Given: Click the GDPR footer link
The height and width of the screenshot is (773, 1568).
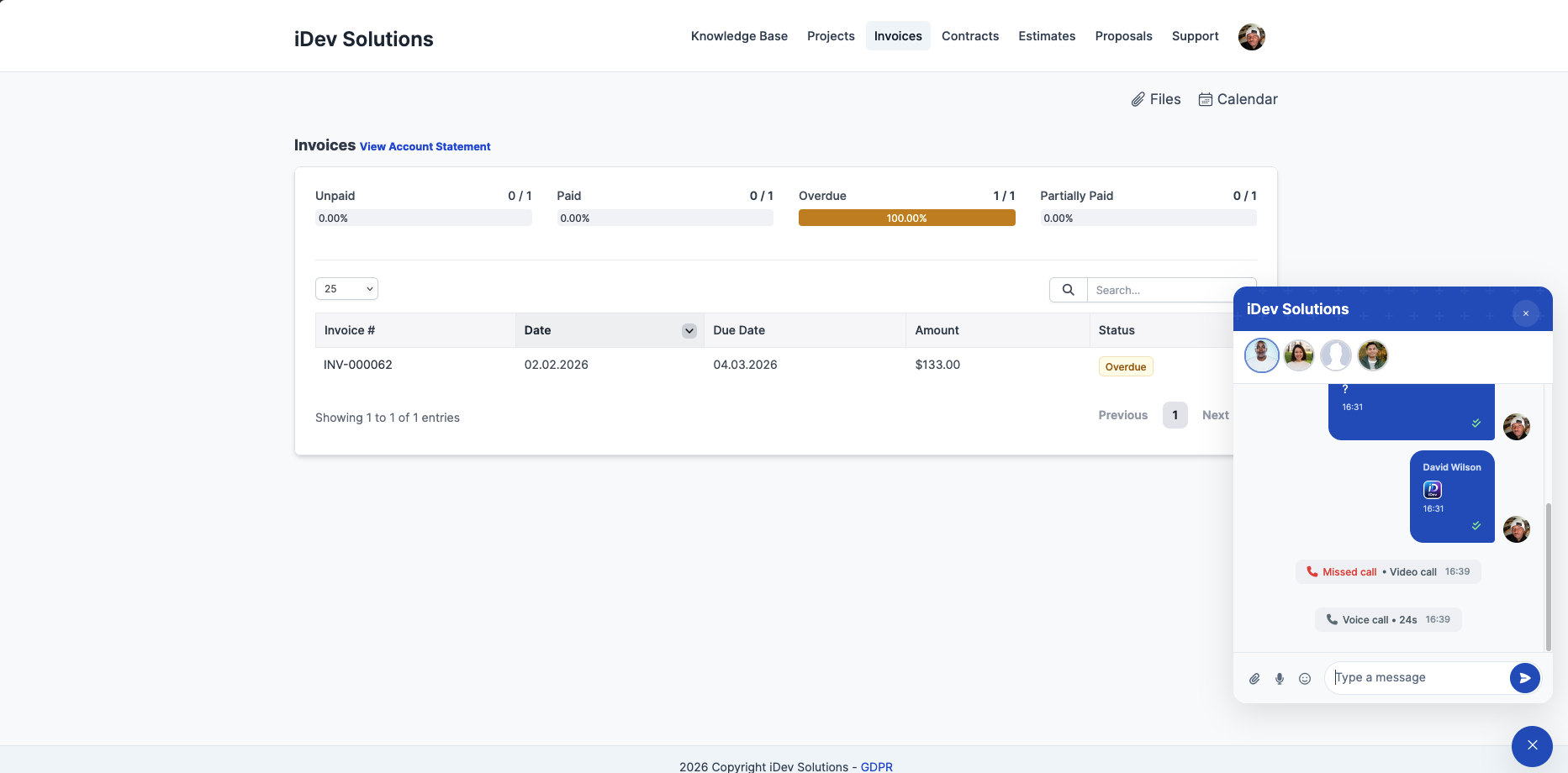Looking at the screenshot, I should 876,766.
